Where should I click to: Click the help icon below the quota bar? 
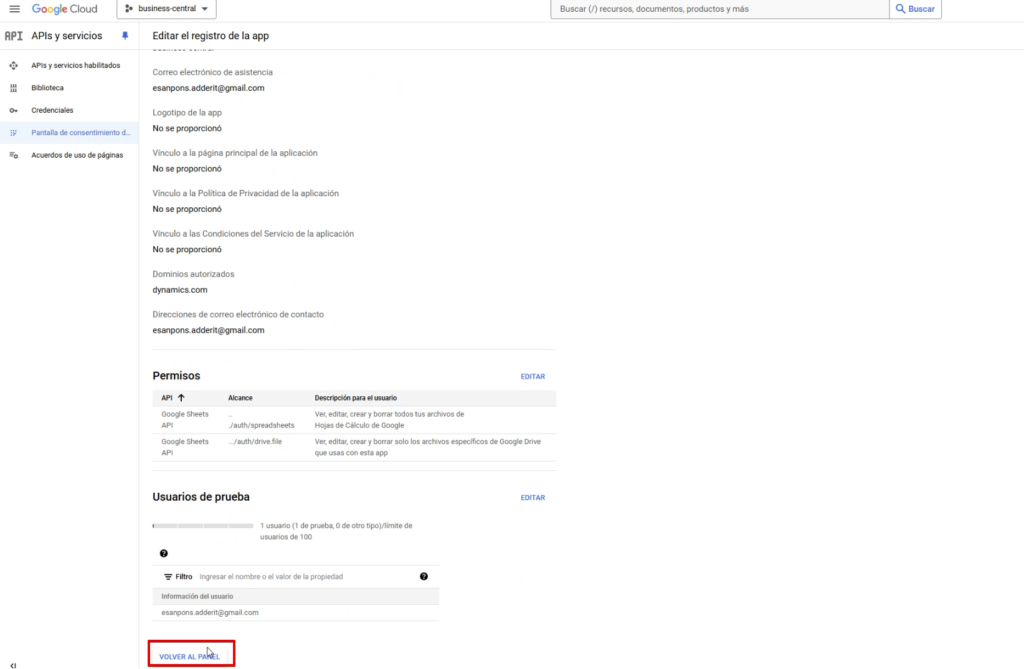pyautogui.click(x=164, y=553)
